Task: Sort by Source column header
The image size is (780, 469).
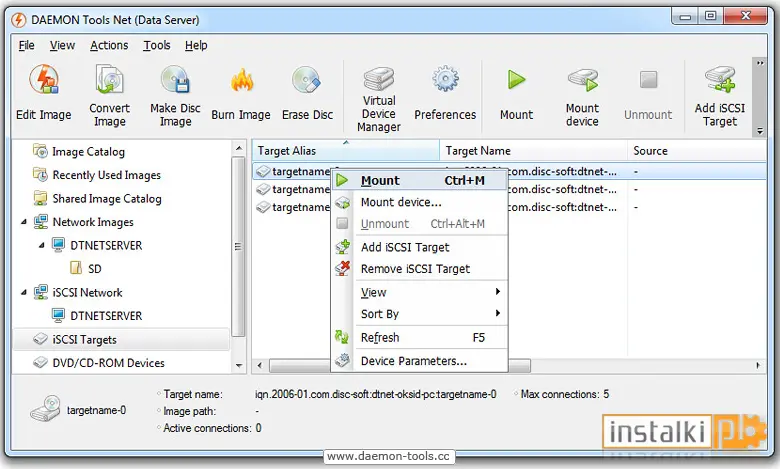Action: pyautogui.click(x=696, y=151)
